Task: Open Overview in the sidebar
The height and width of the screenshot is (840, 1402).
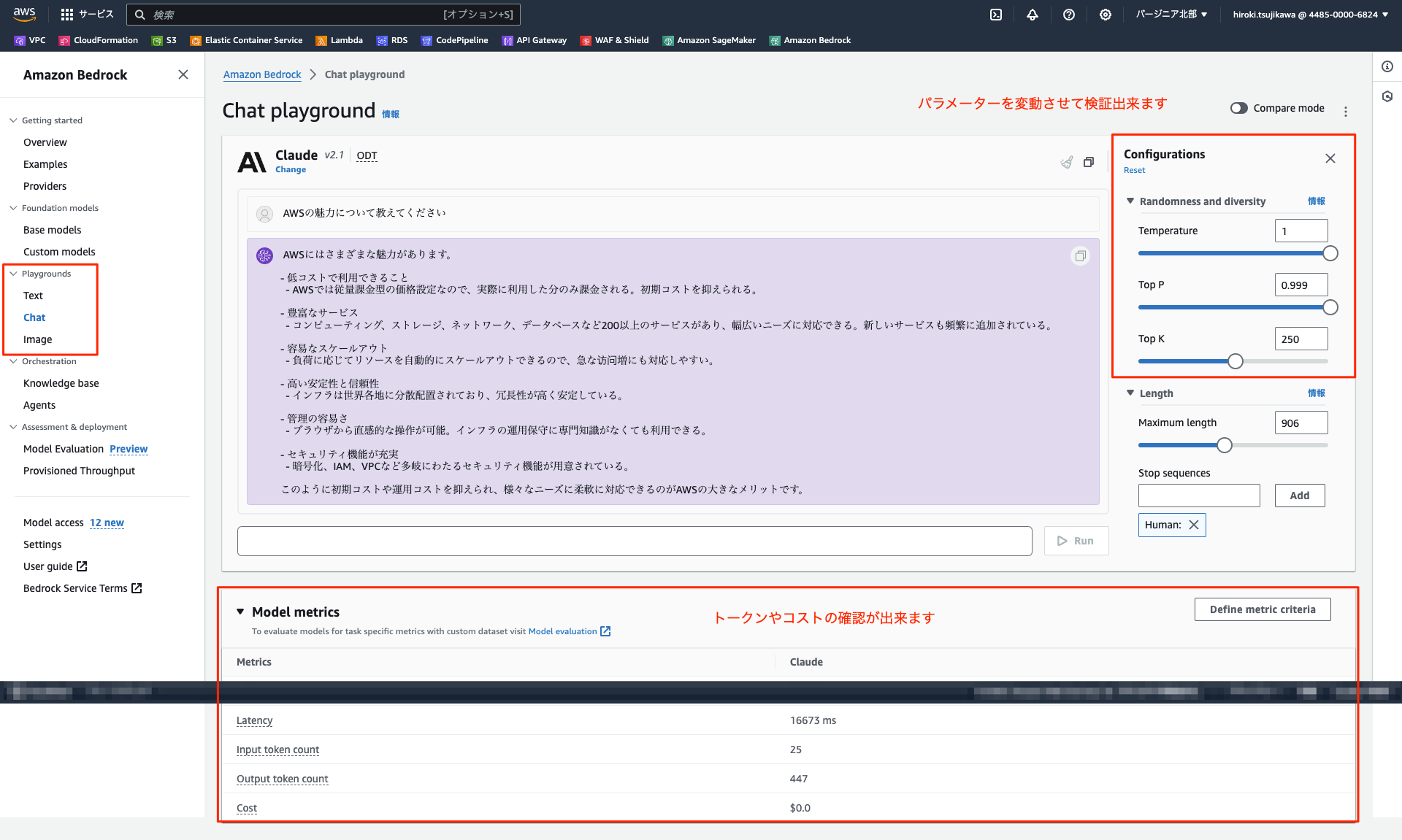Action: click(x=45, y=142)
